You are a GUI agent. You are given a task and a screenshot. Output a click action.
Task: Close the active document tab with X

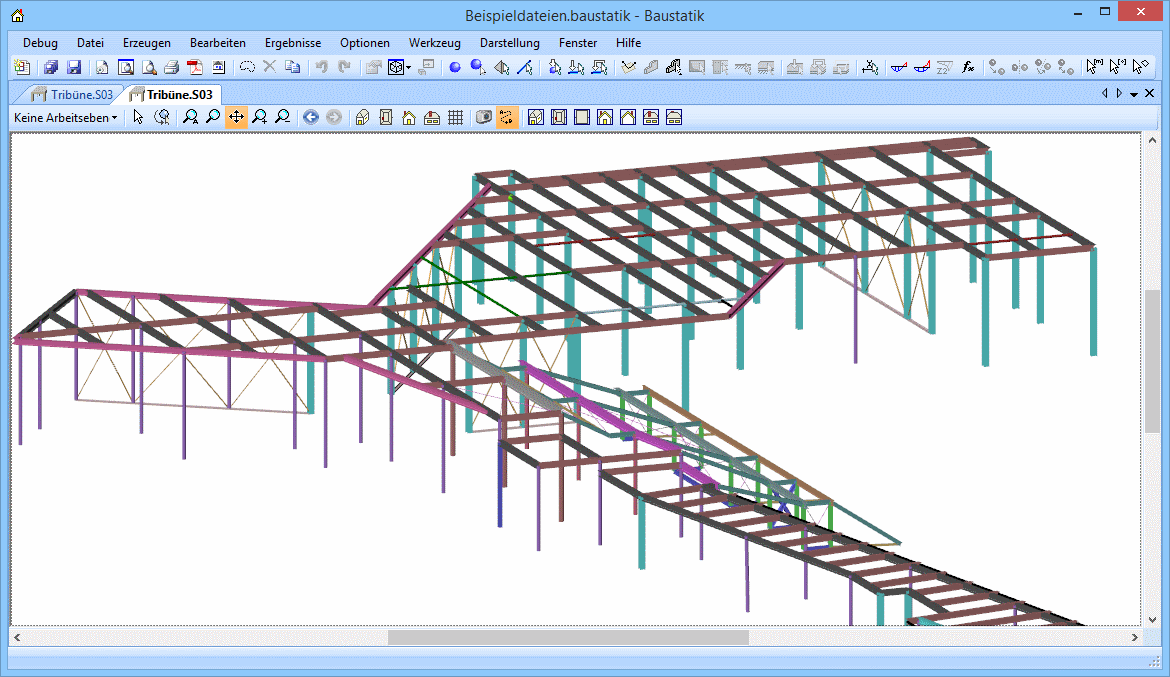click(x=1150, y=94)
